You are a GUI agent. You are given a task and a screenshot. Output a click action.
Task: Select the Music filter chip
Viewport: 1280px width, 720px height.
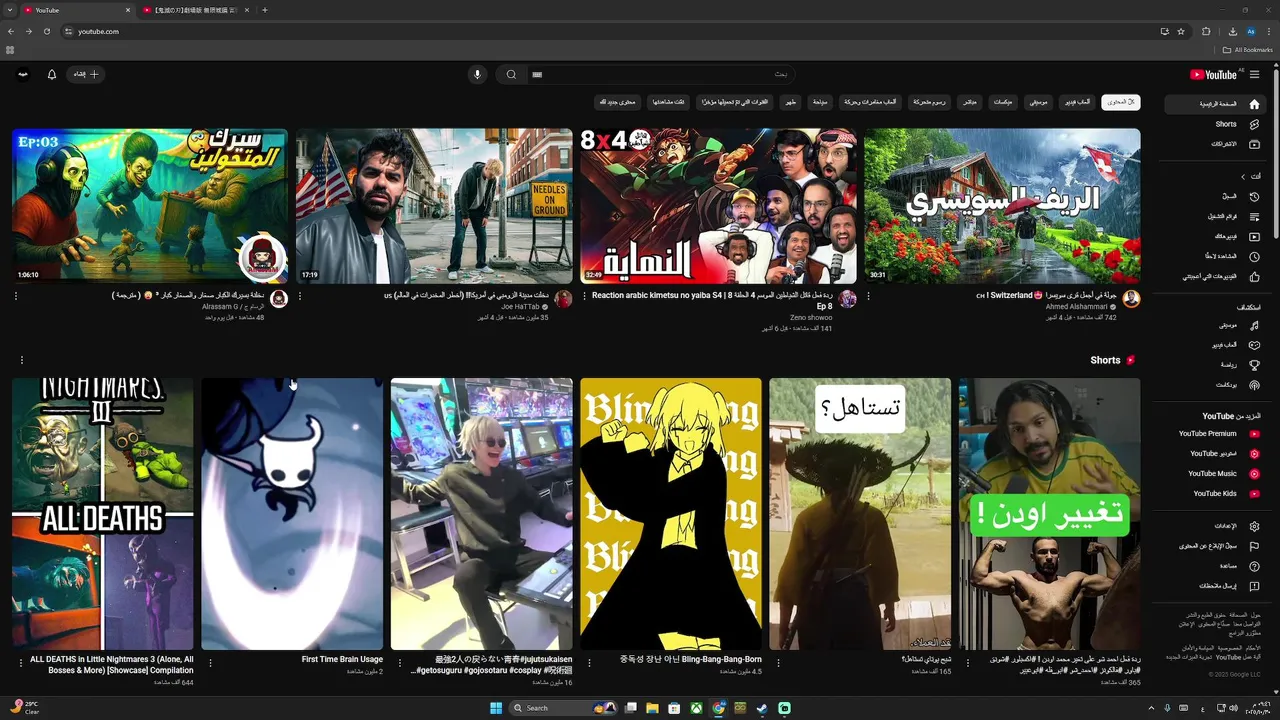[x=1039, y=102]
